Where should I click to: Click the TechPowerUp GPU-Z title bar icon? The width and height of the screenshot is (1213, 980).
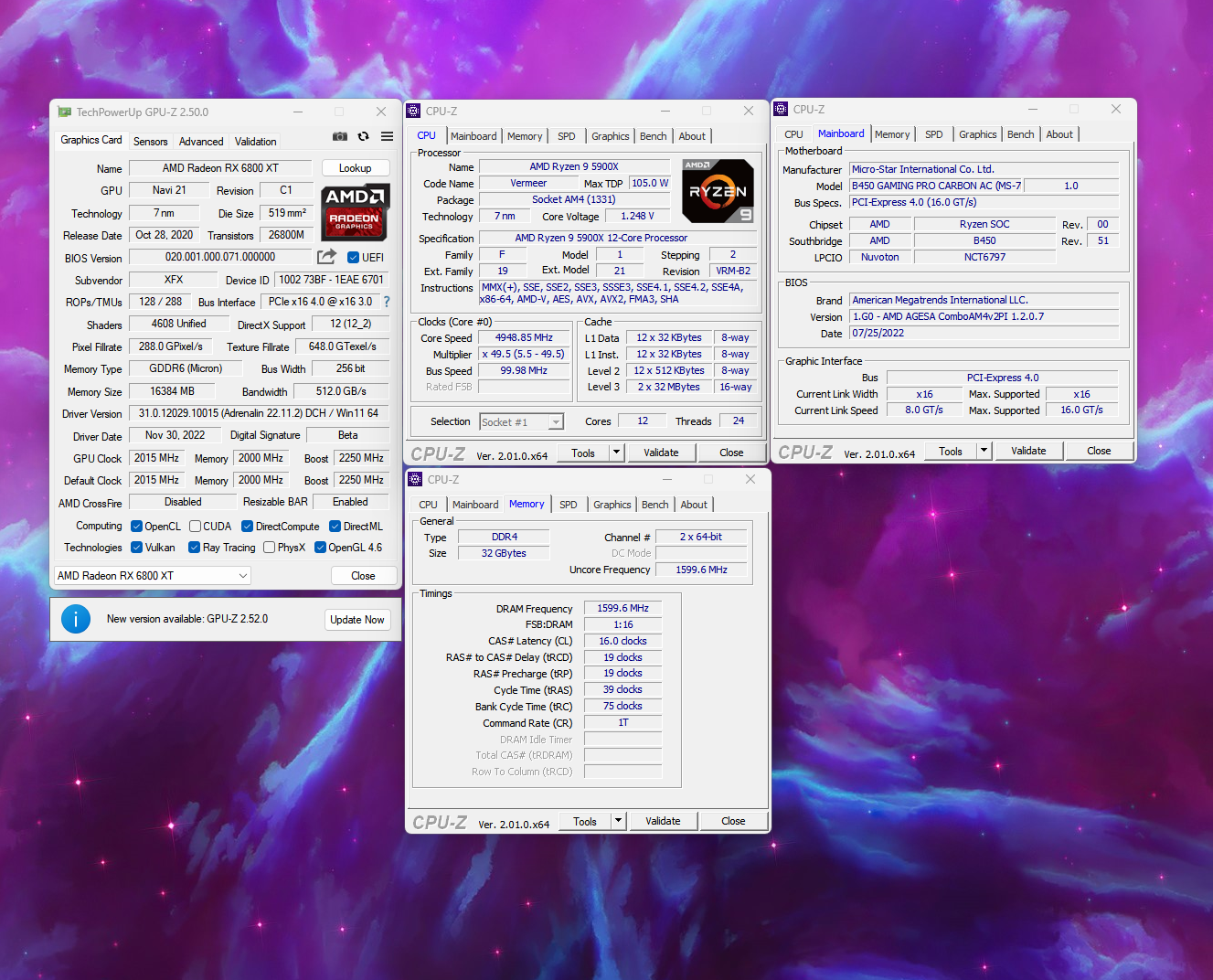64,112
